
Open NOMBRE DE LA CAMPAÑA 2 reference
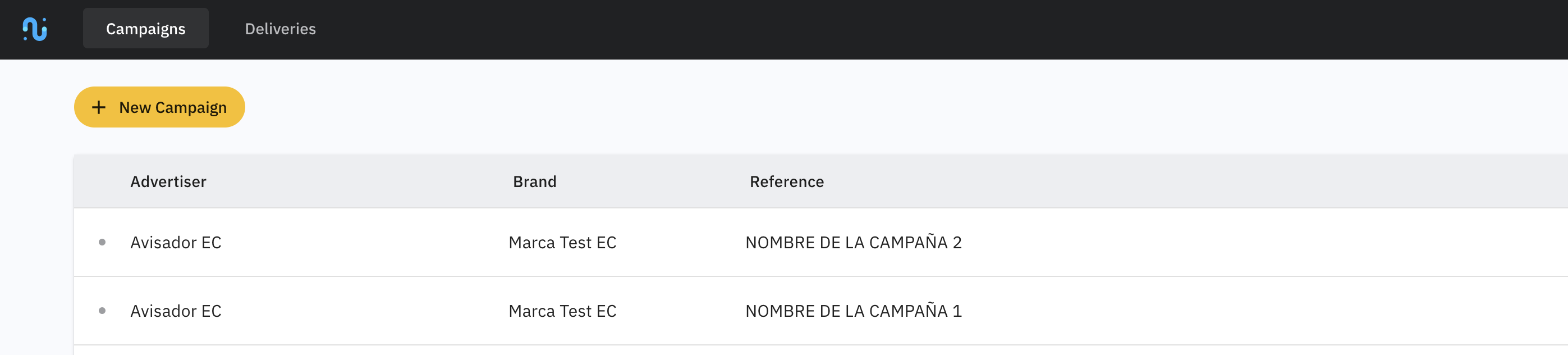click(853, 243)
